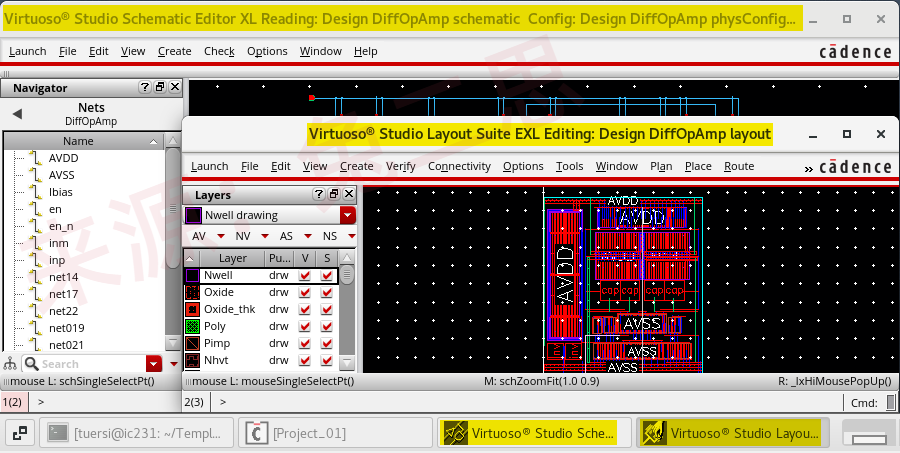Open the AV dropdown arrow

coord(221,236)
